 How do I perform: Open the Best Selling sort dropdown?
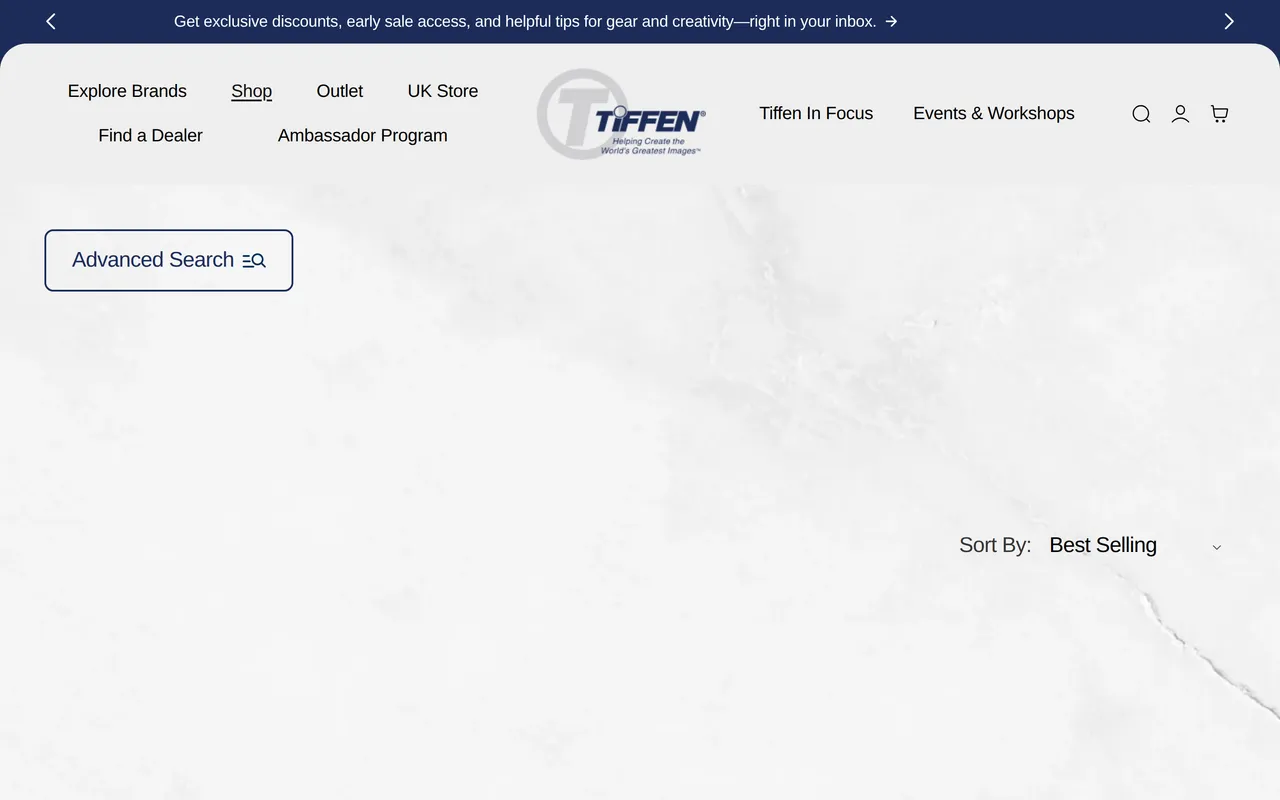[x=1135, y=545]
